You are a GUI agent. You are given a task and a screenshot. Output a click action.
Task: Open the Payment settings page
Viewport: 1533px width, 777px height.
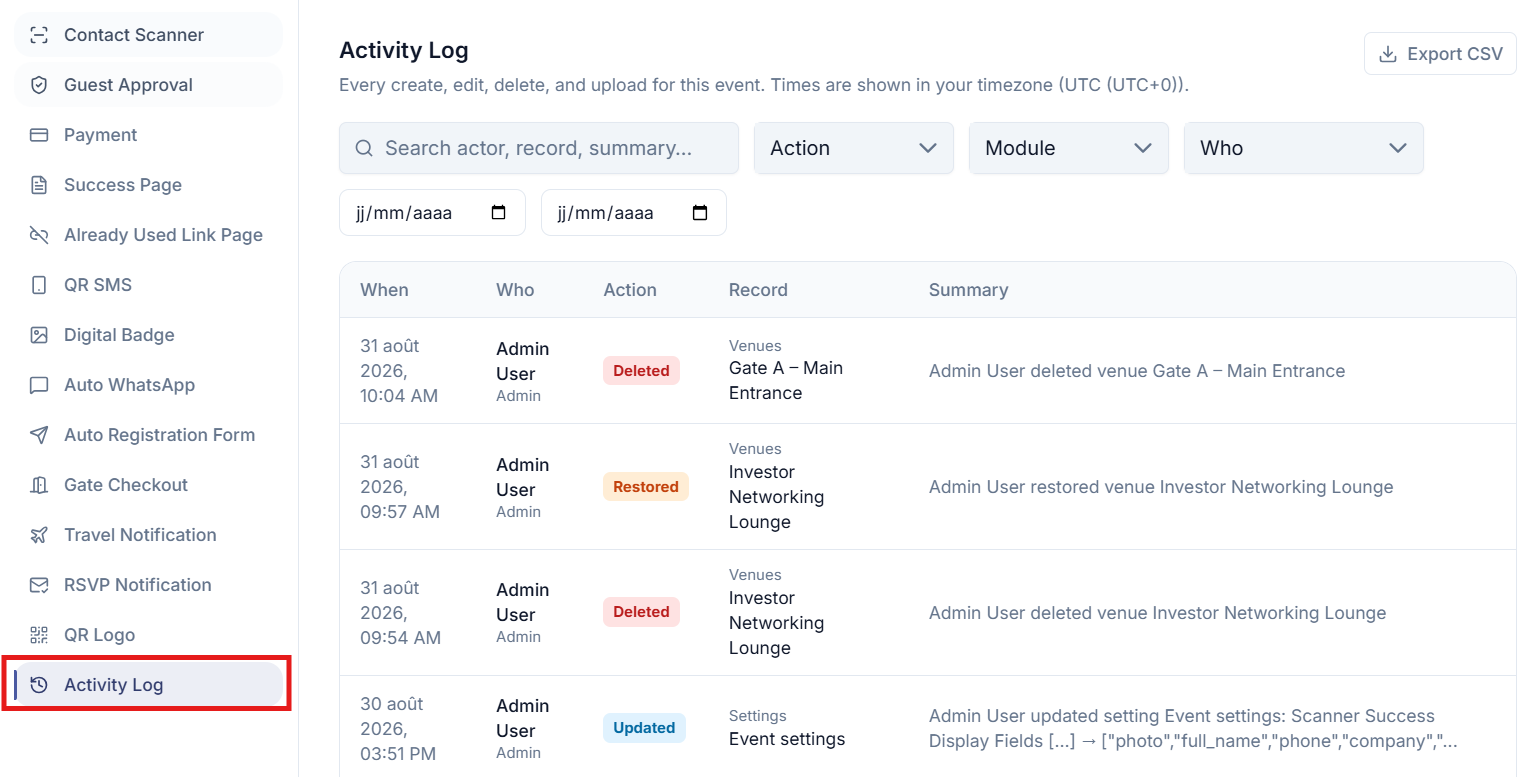(x=149, y=135)
